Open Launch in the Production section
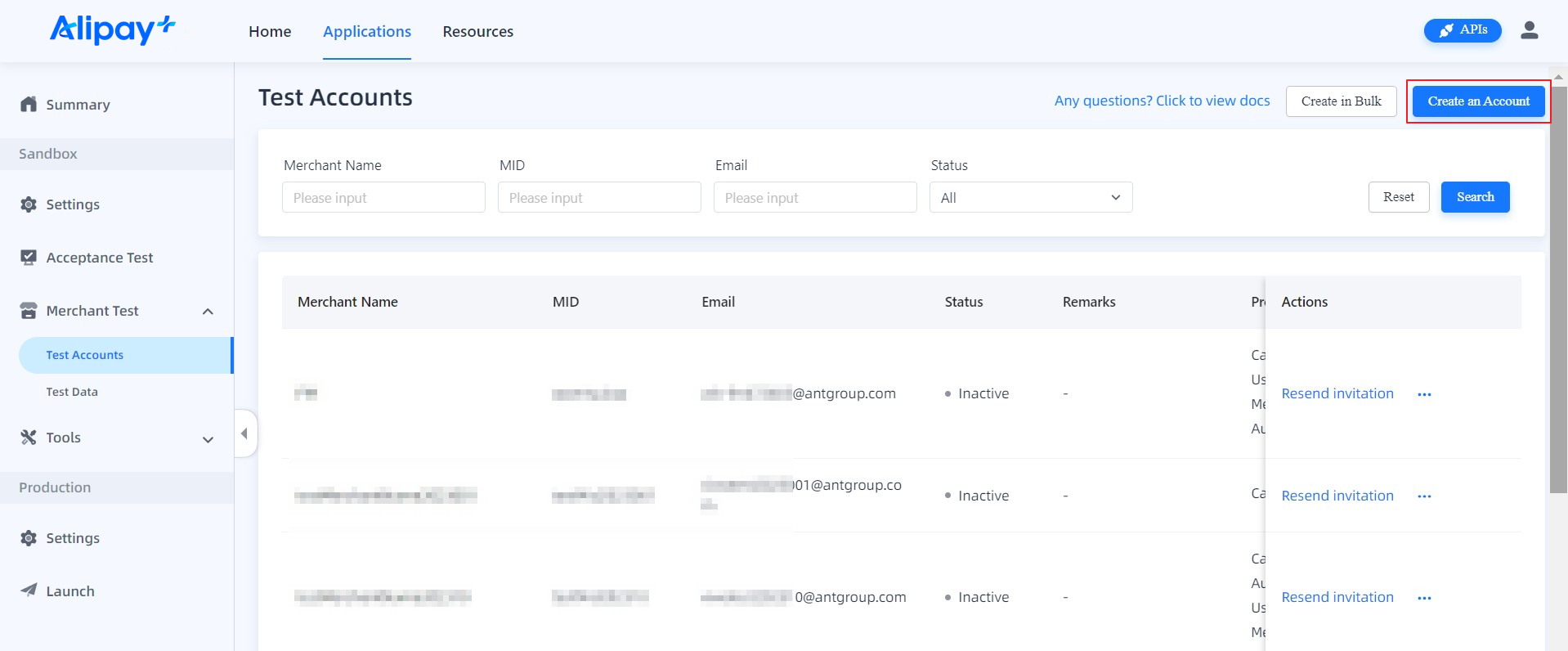 69,591
